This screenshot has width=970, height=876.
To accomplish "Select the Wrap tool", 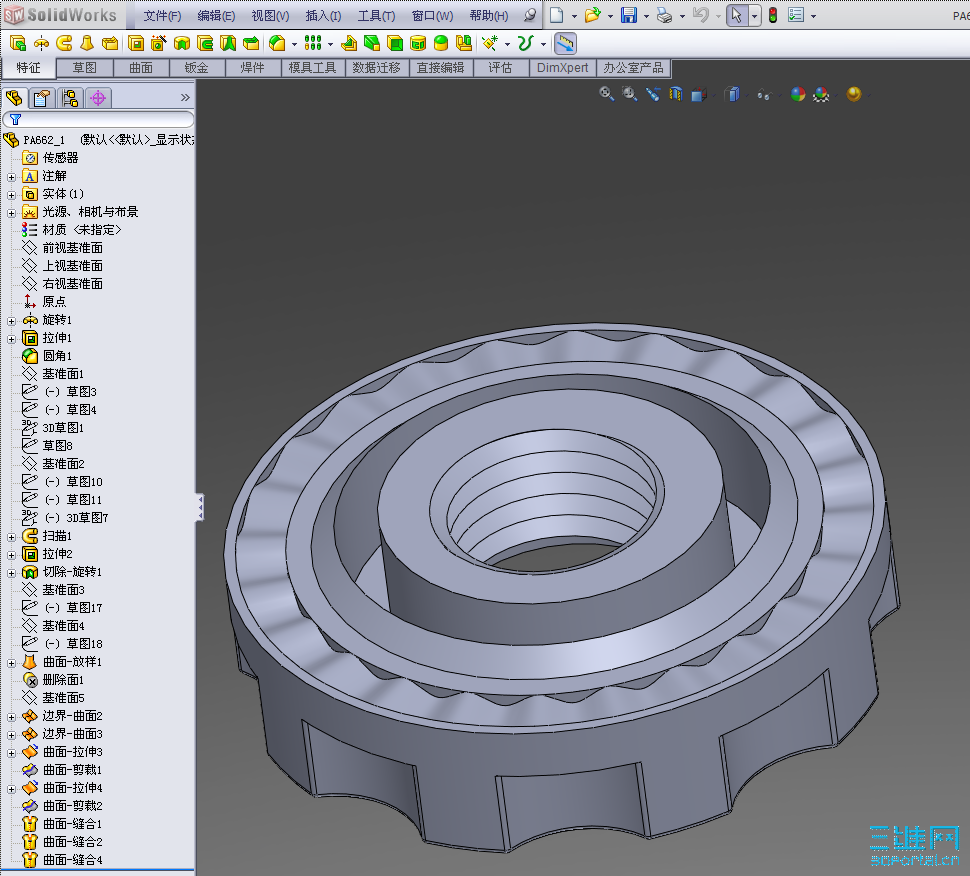I will [418, 43].
